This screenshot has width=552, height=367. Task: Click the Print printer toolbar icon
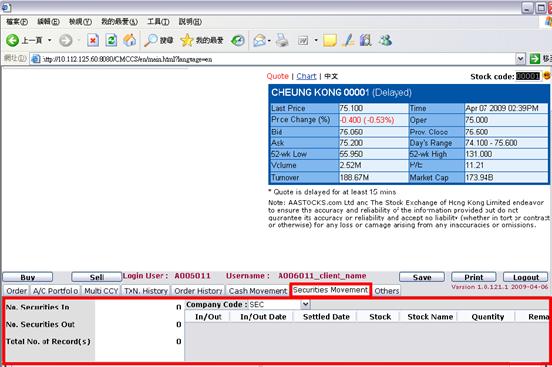pos(282,41)
